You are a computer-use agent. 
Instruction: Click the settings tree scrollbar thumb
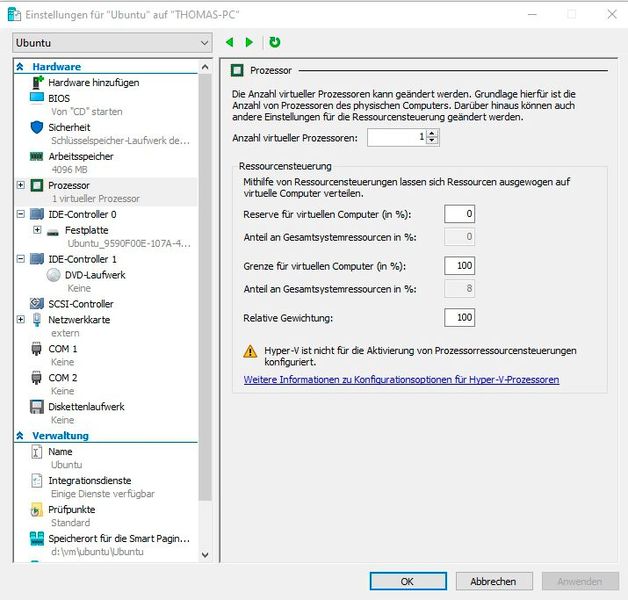(205, 287)
